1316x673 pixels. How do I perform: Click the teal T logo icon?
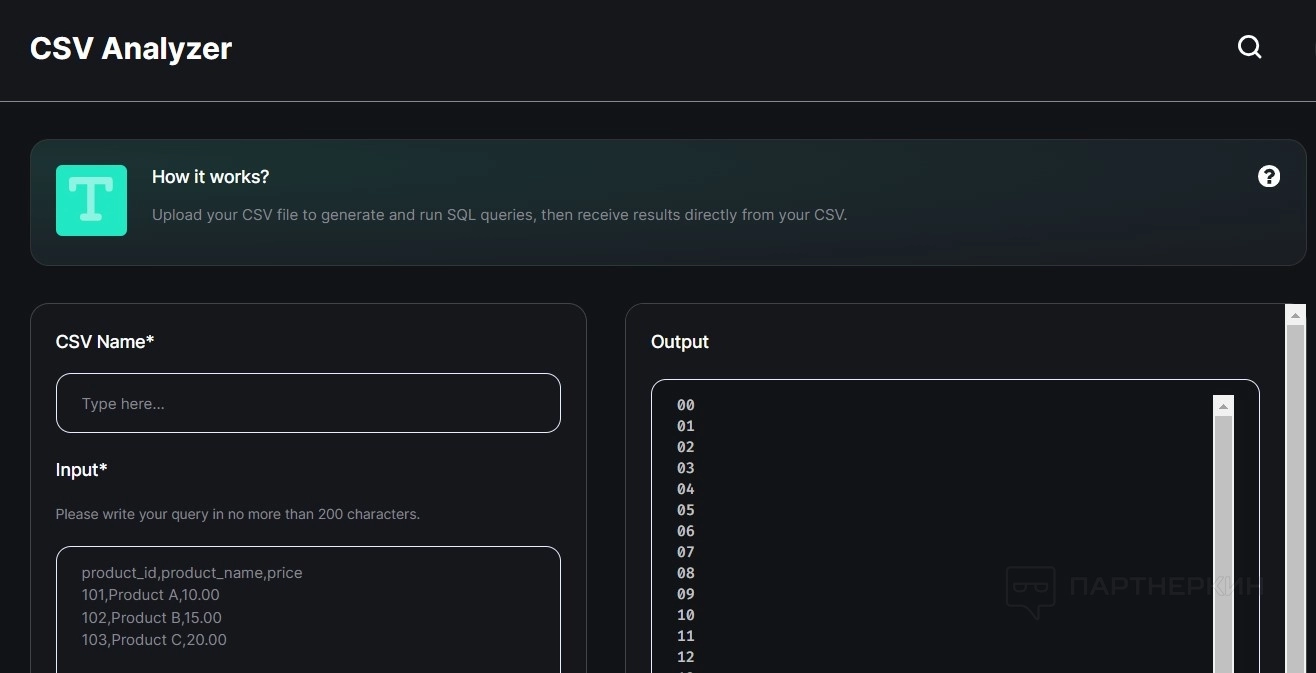pos(91,200)
